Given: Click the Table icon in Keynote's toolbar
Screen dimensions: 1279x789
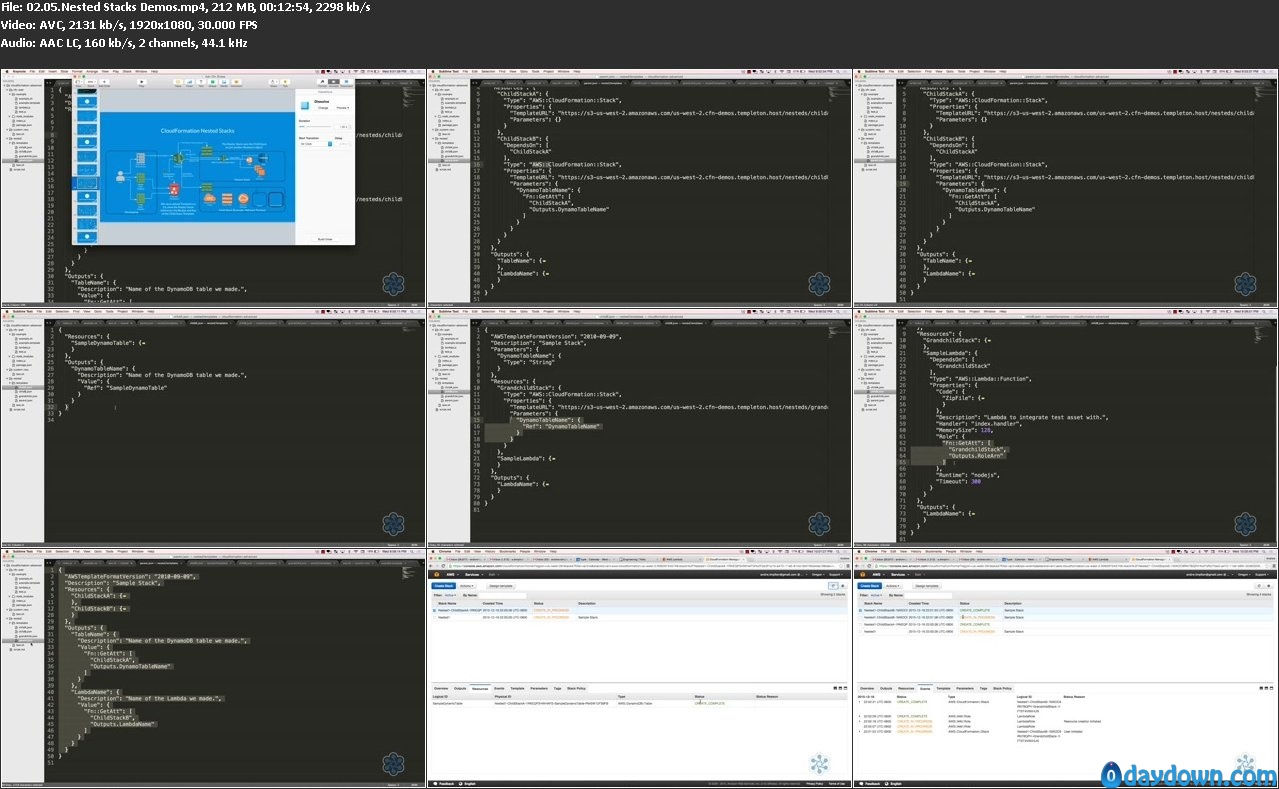Looking at the screenshot, I should (179, 83).
